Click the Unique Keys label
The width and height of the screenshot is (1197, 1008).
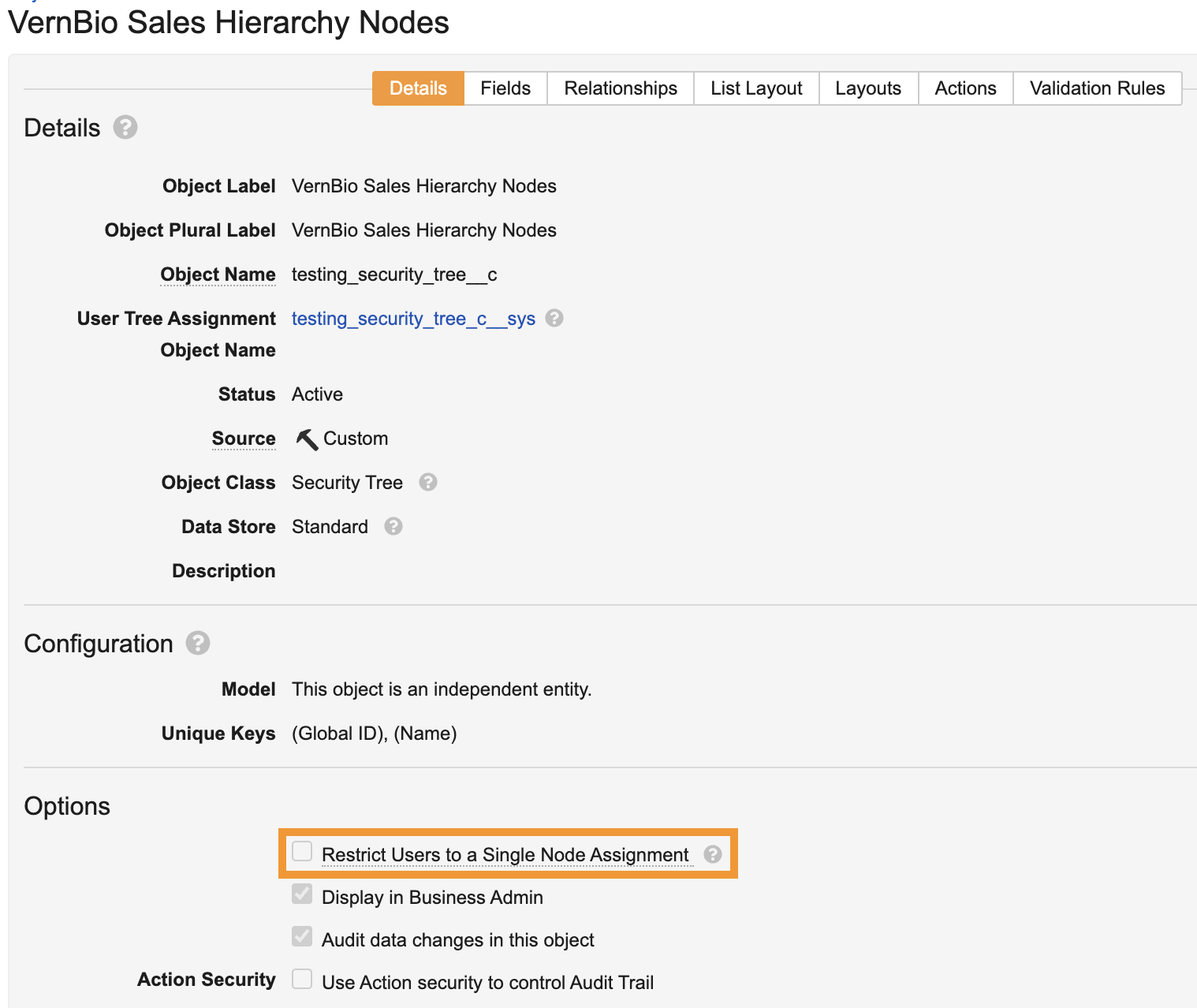pos(218,734)
